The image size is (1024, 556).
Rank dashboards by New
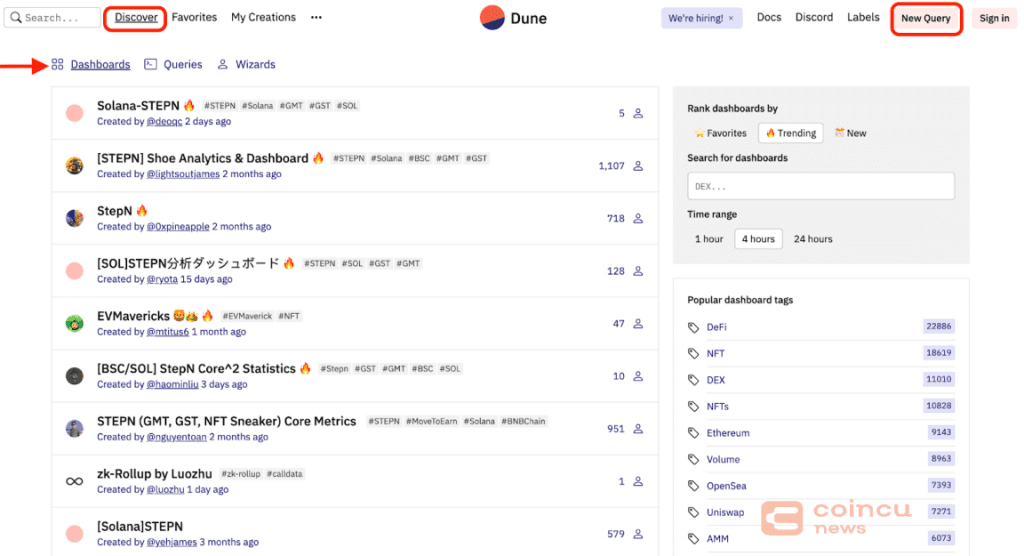850,133
